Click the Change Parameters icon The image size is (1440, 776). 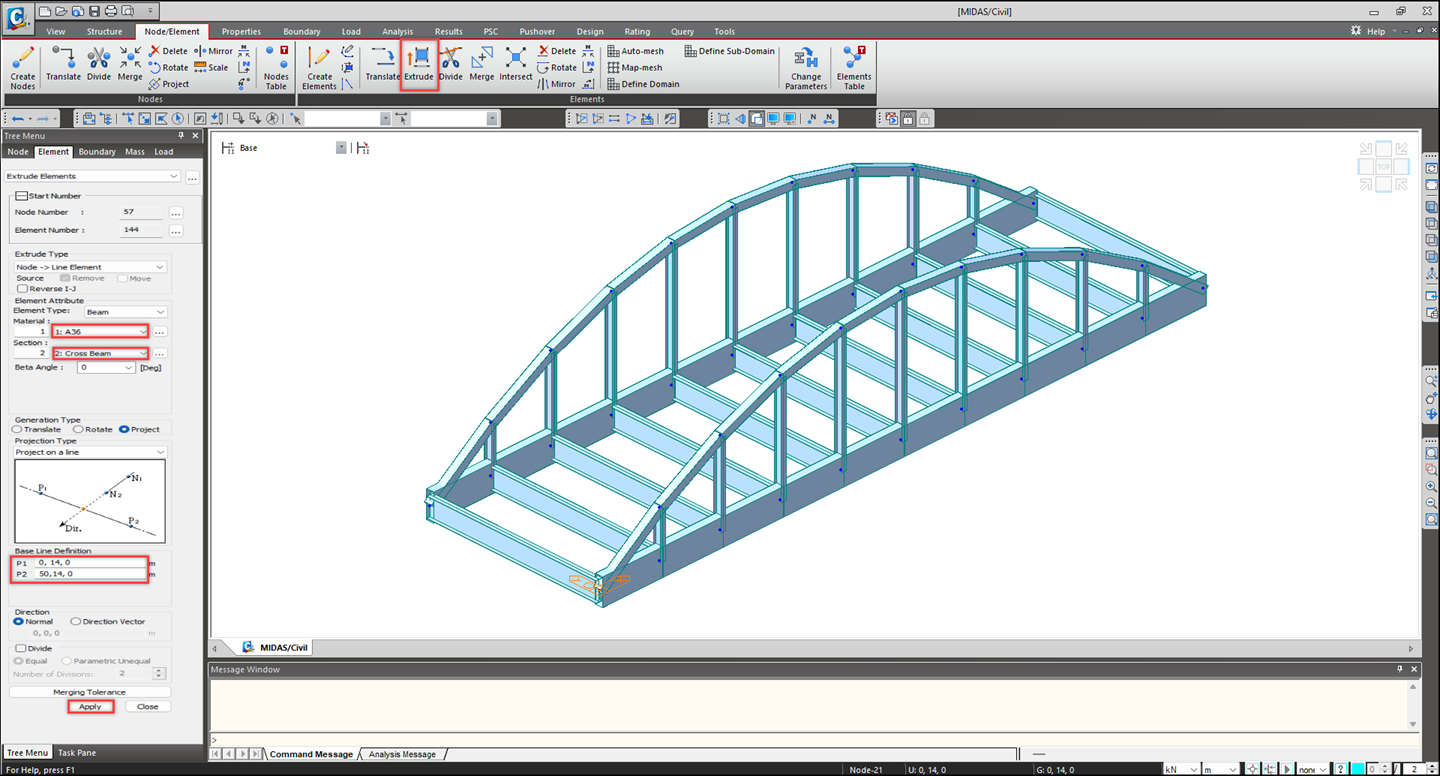click(806, 67)
